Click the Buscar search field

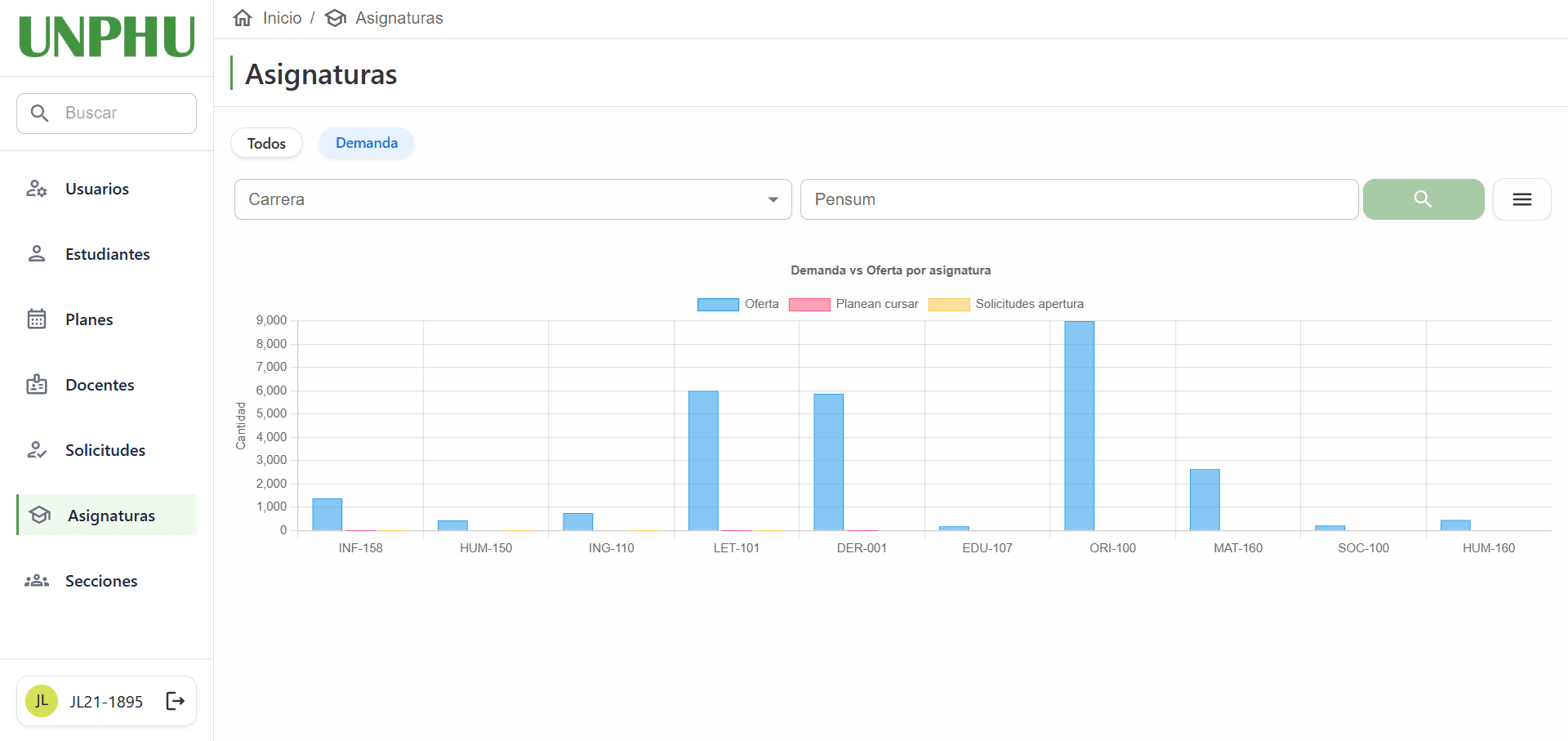click(106, 114)
